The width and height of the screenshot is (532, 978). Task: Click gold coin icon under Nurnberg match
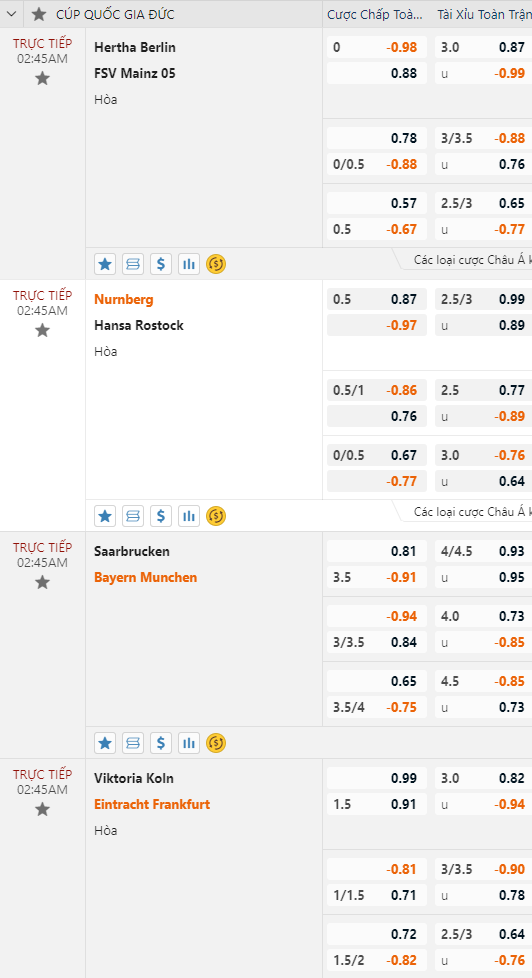[x=216, y=516]
